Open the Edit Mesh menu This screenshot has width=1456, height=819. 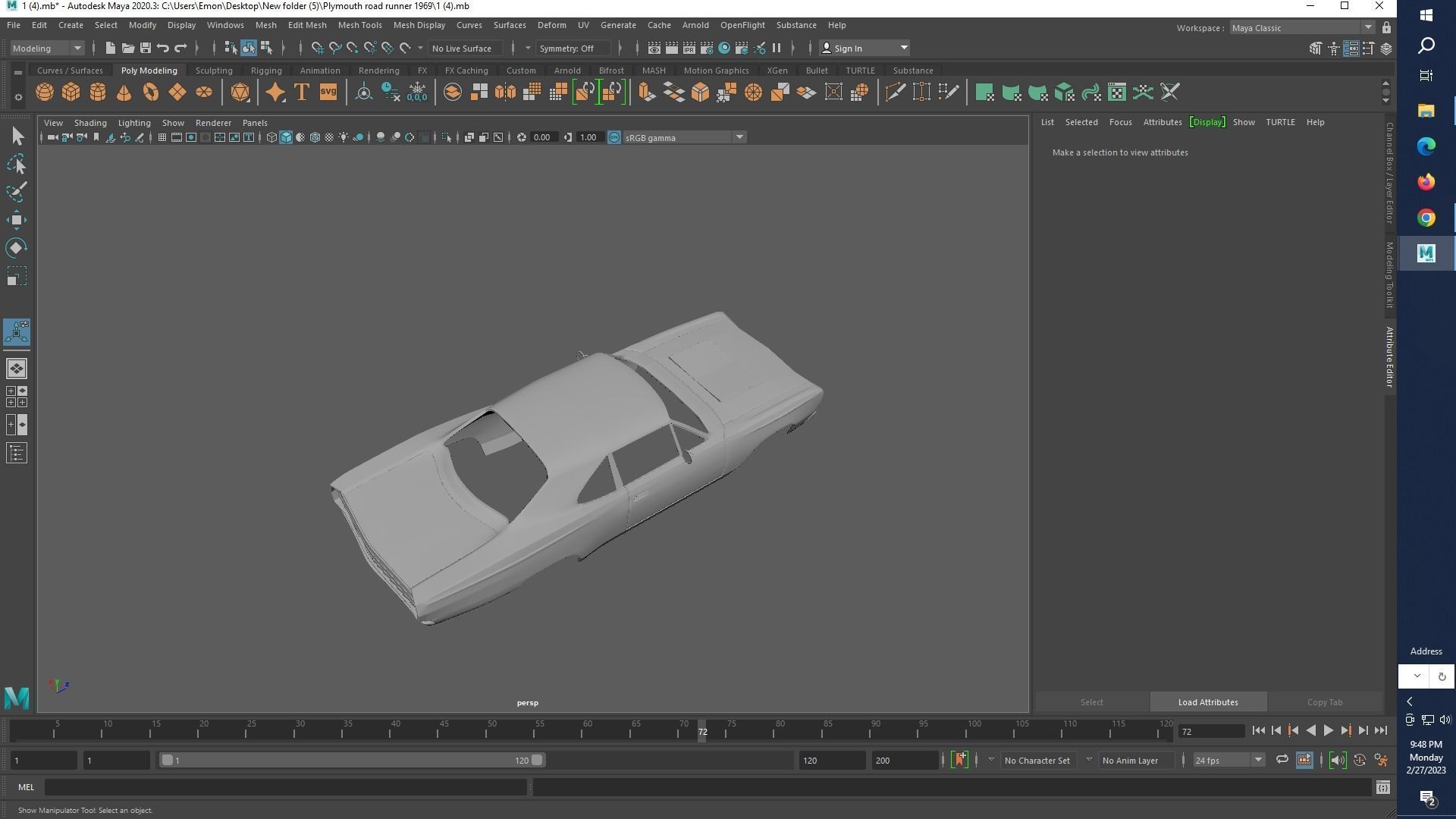[x=307, y=25]
